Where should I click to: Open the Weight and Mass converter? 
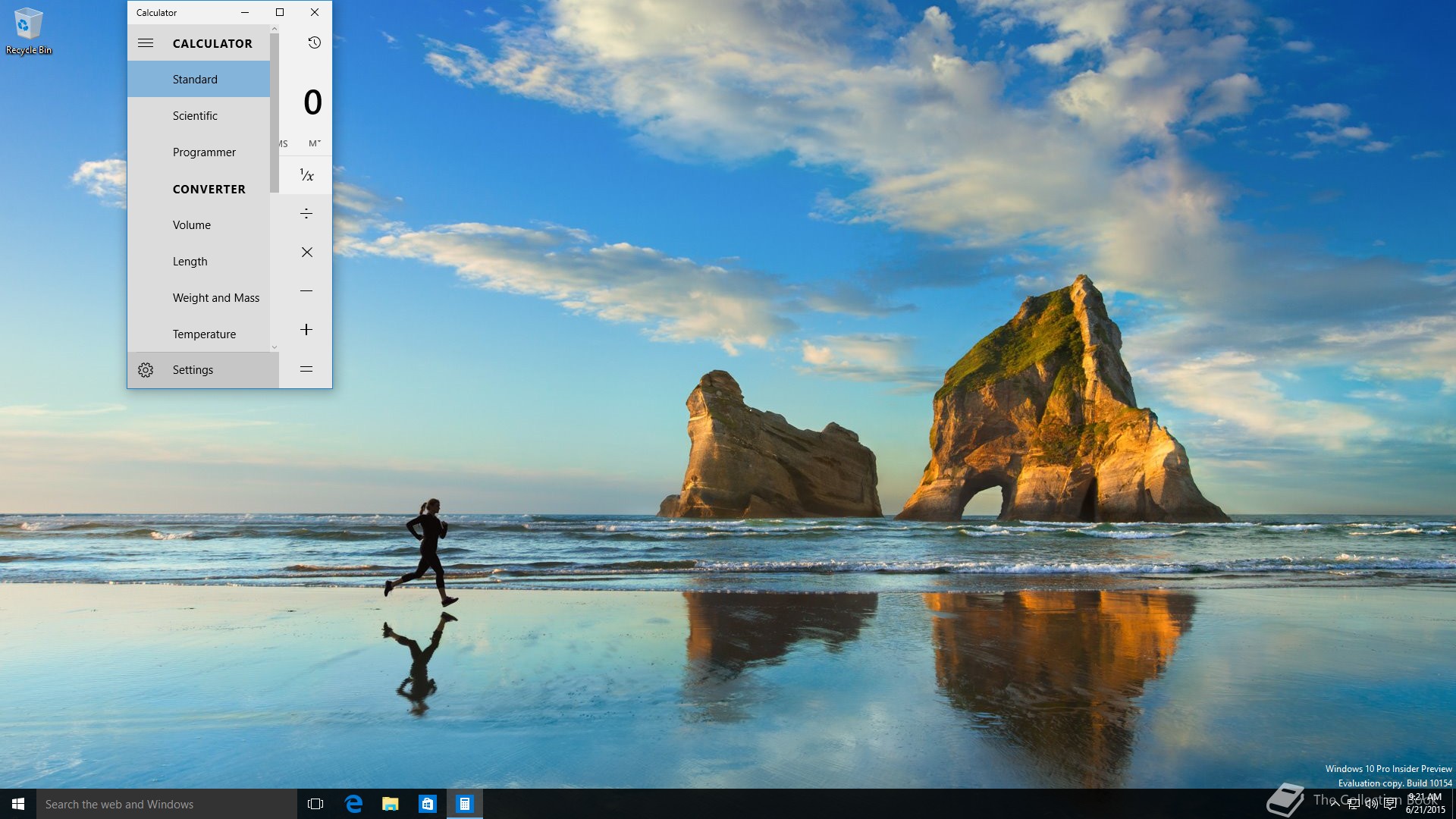coord(199,298)
